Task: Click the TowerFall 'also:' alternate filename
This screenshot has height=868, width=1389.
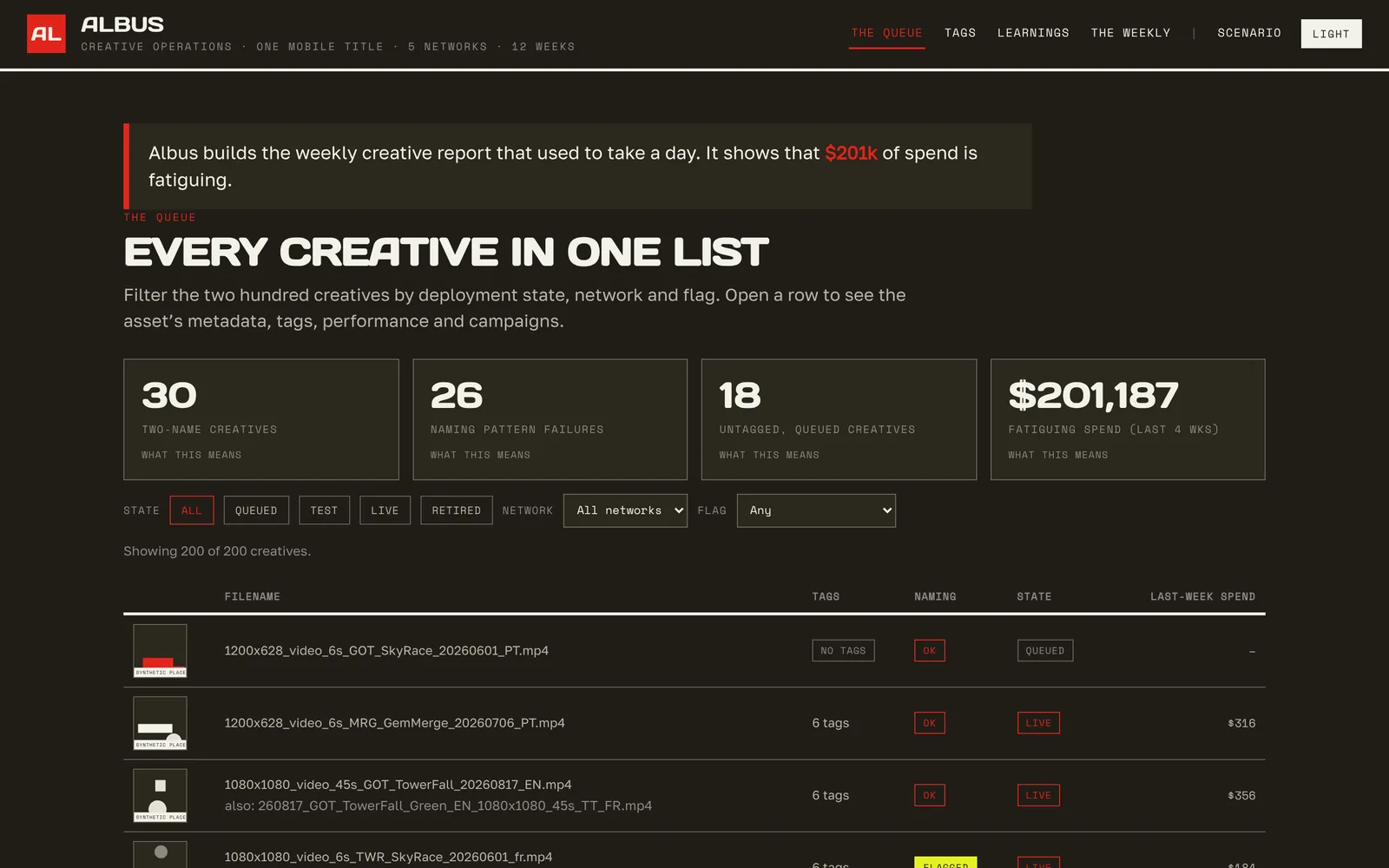Action: tap(438, 806)
